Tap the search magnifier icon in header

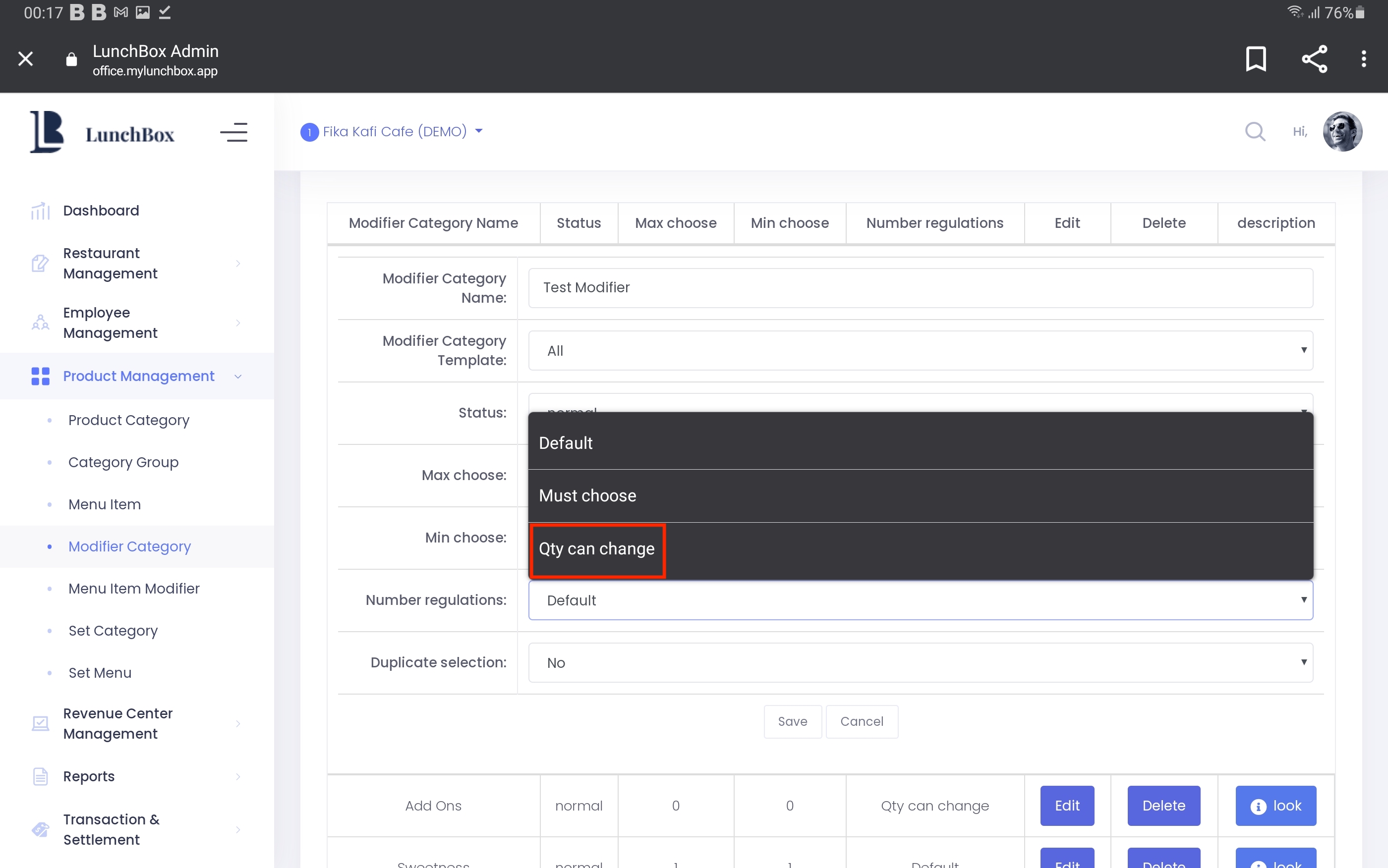(1254, 131)
